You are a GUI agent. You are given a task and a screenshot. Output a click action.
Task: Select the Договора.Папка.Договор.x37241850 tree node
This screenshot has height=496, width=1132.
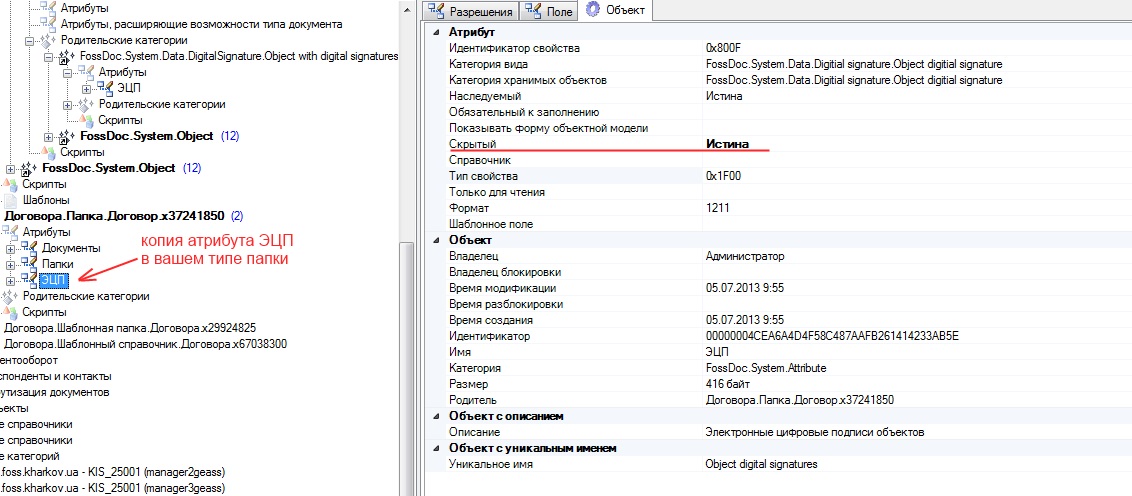[x=114, y=216]
